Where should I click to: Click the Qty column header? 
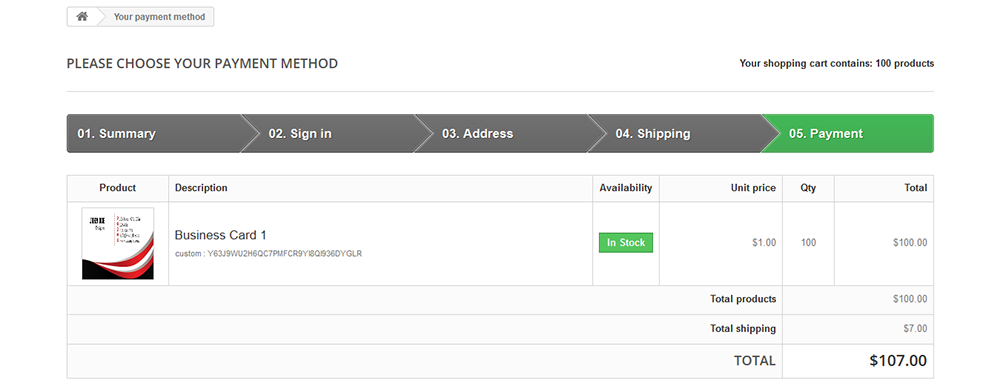pos(808,188)
